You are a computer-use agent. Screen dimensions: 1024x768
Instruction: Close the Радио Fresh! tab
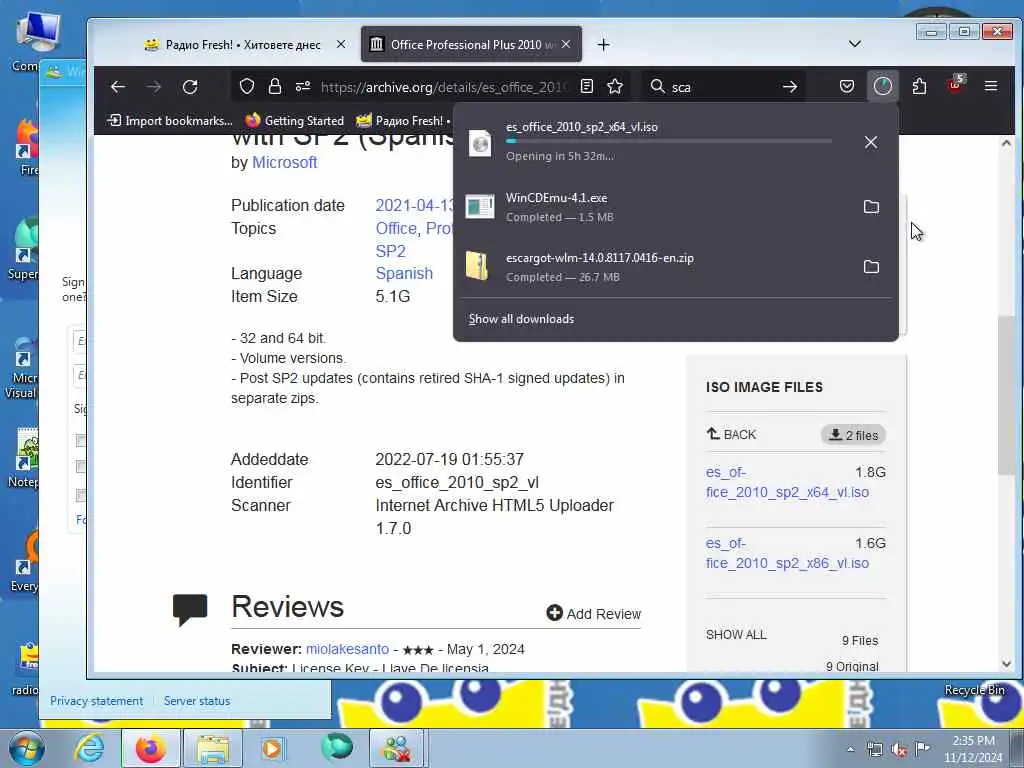(x=341, y=44)
